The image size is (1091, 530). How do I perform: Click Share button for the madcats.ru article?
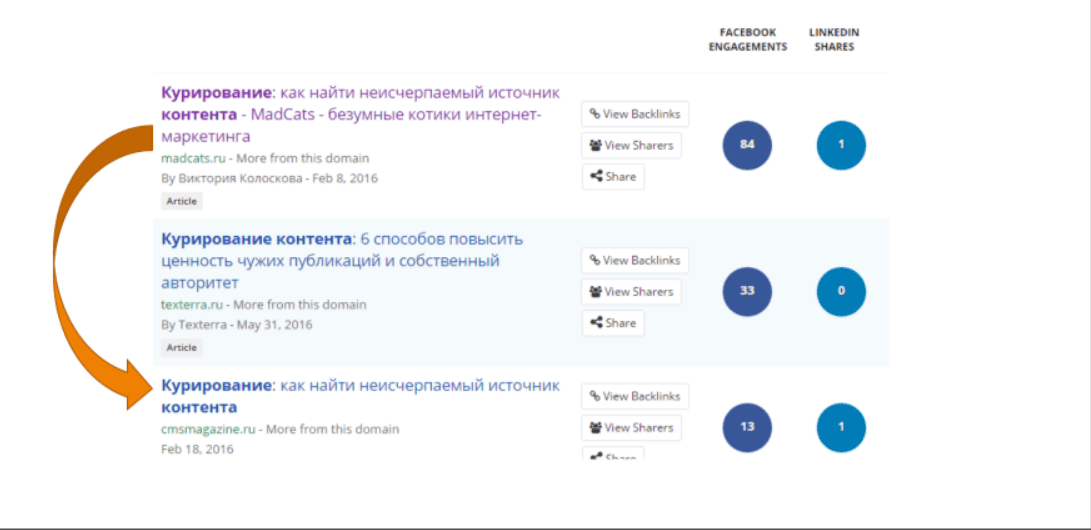pyautogui.click(x=613, y=177)
